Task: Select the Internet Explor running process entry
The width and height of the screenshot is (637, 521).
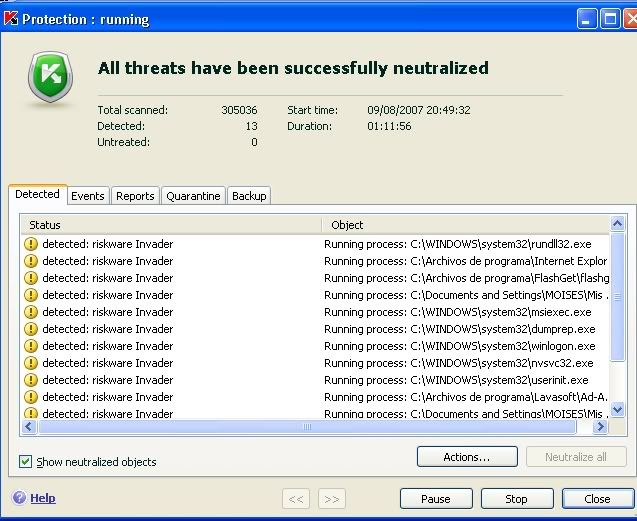Action: click(315, 261)
